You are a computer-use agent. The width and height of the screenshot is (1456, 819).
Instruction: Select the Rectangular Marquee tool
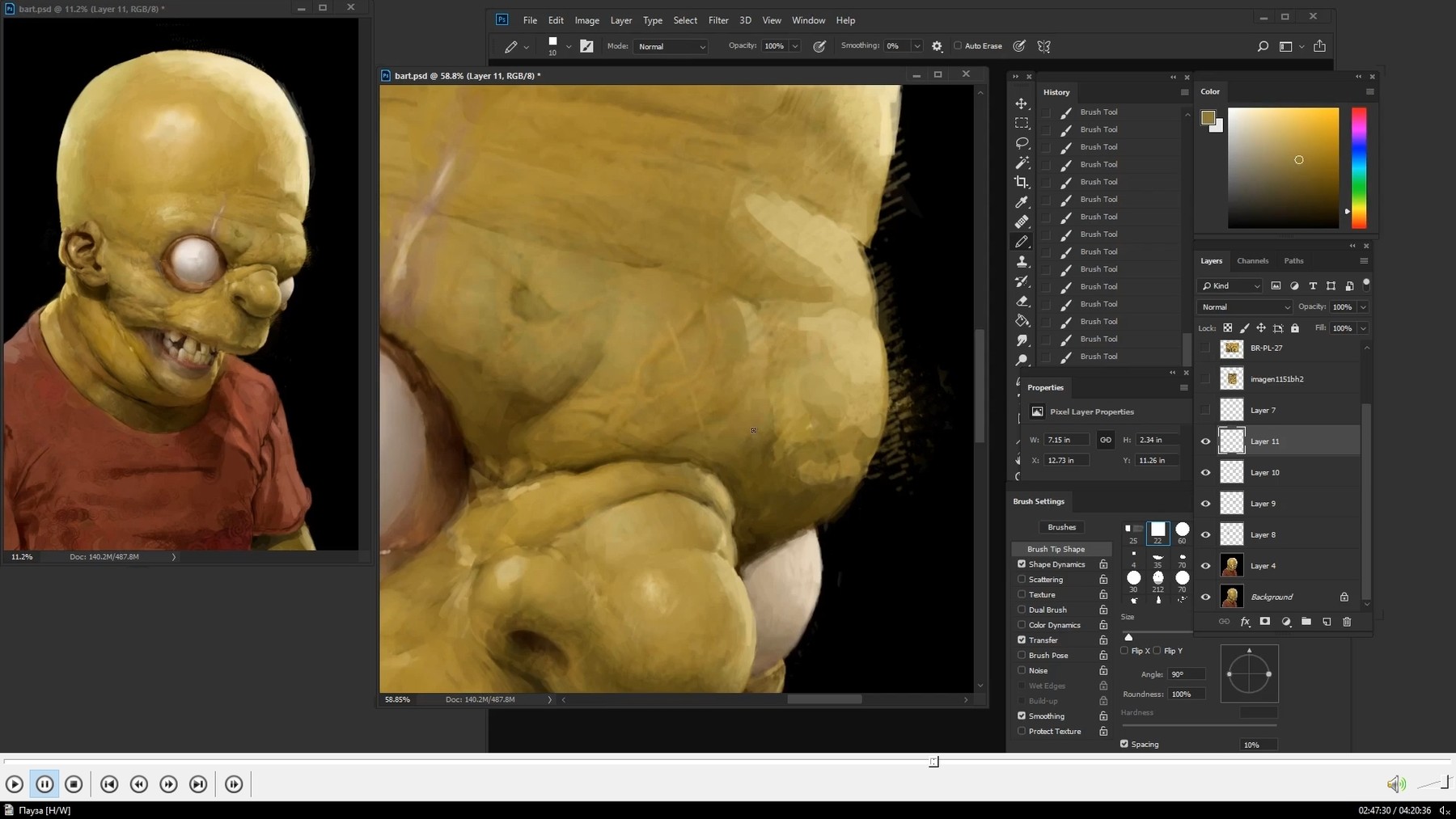(x=1022, y=123)
